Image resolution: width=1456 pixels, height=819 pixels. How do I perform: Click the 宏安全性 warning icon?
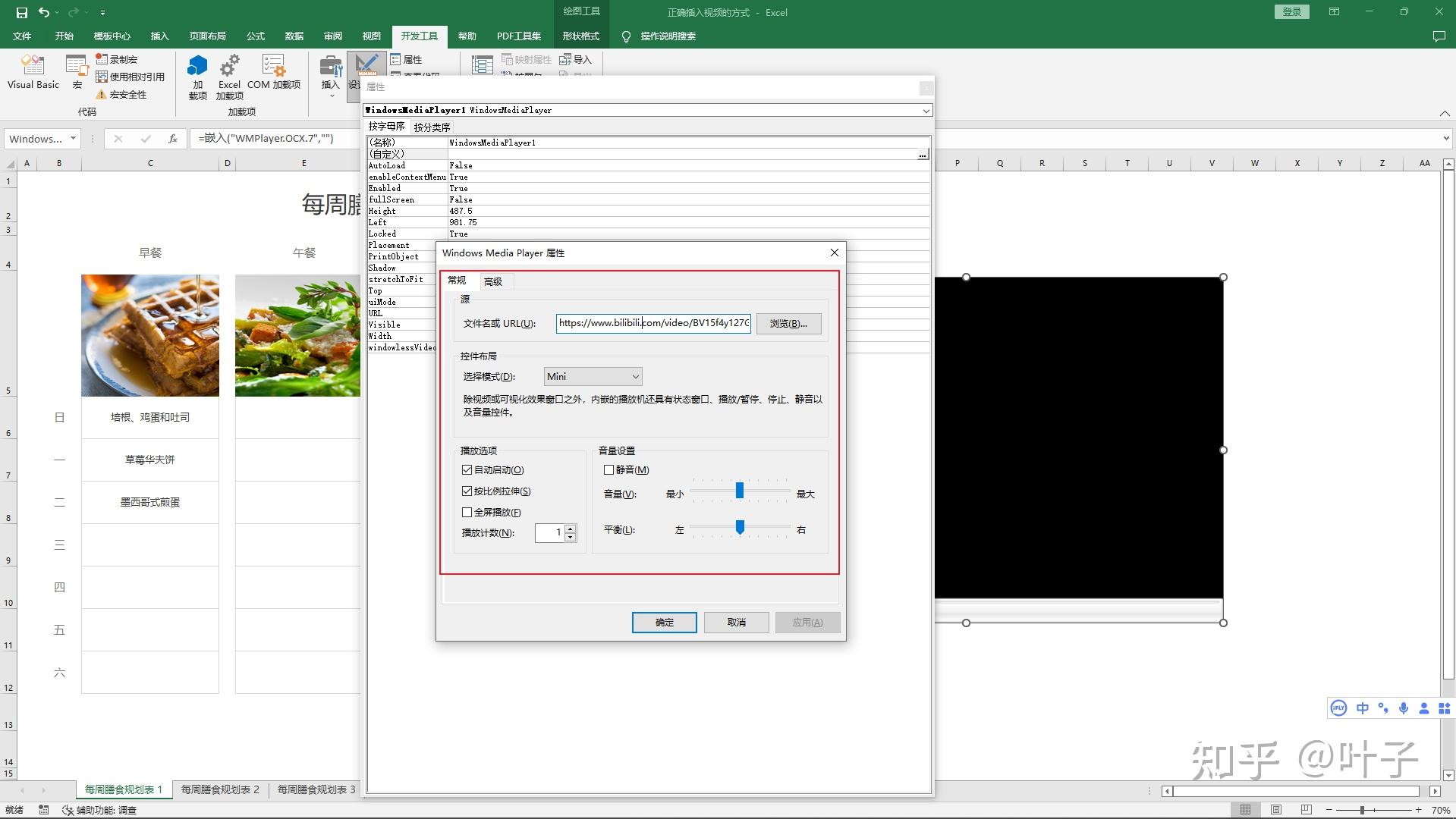click(x=102, y=95)
